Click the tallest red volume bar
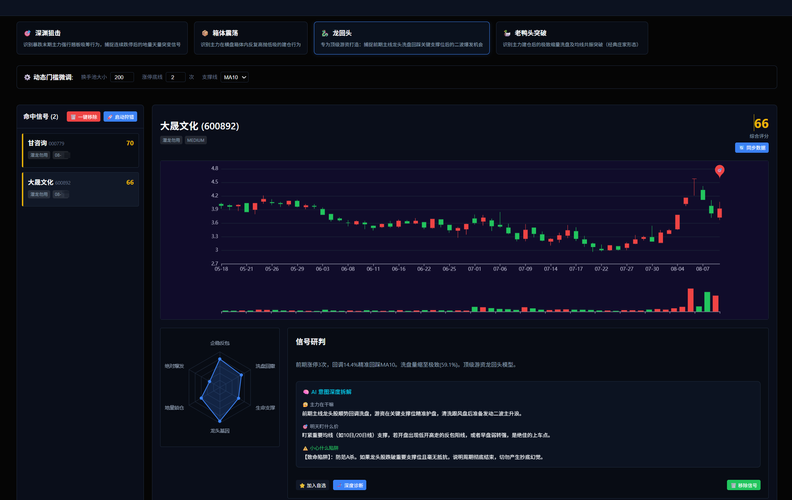This screenshot has height=500, width=792. point(690,300)
